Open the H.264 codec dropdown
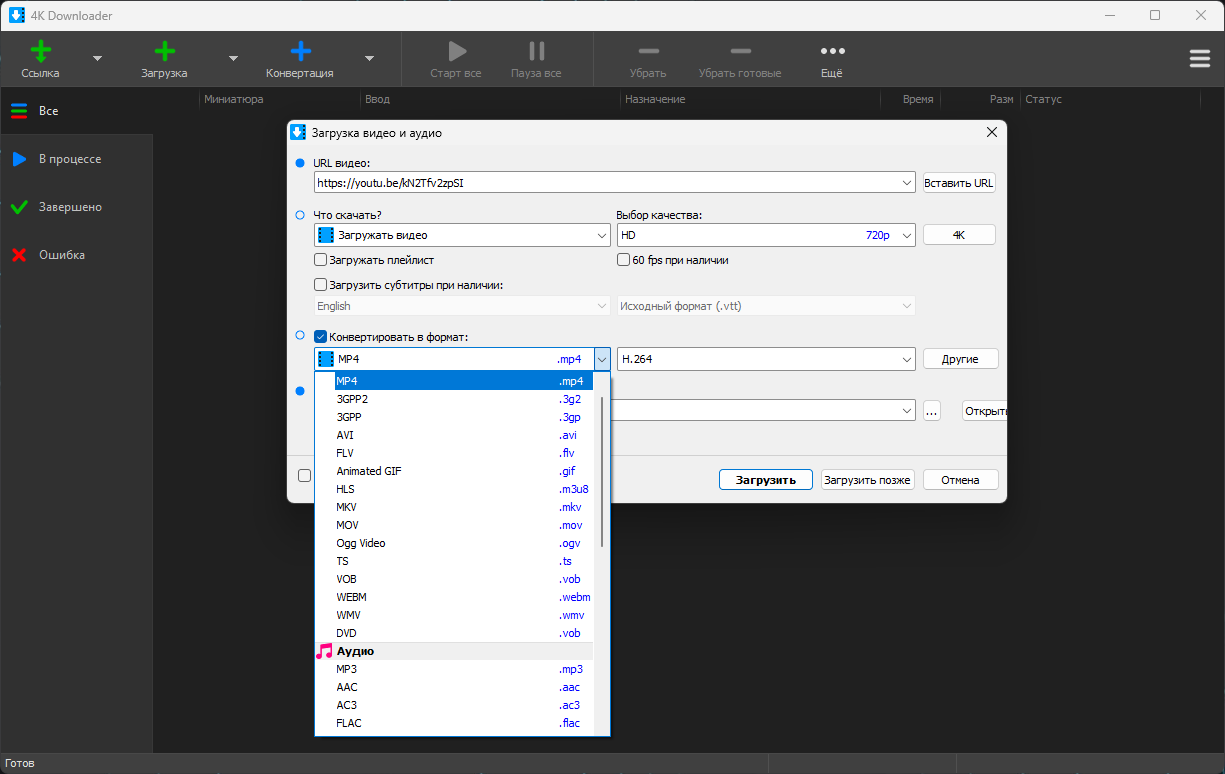1225x774 pixels. [x=907, y=359]
